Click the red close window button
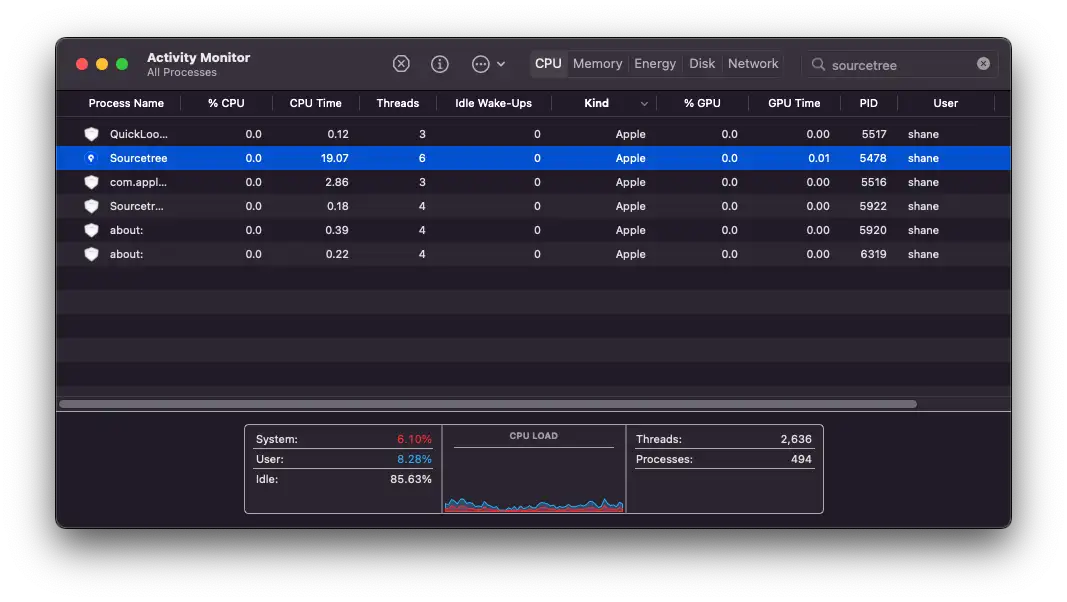The width and height of the screenshot is (1067, 602). (82, 64)
